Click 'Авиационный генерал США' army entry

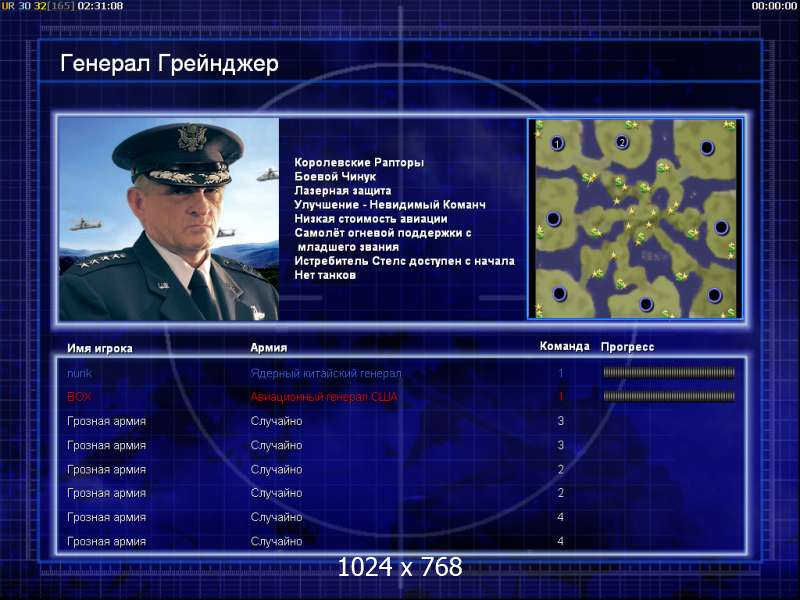tap(324, 397)
